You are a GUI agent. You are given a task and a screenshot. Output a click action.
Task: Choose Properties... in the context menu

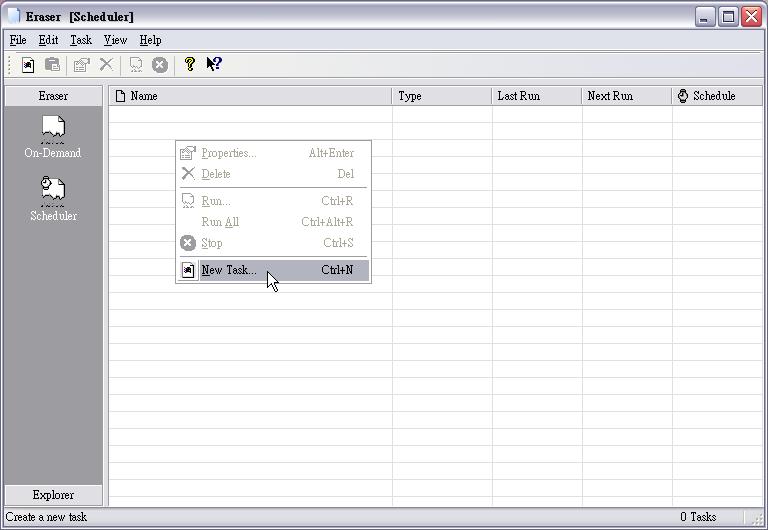pyautogui.click(x=273, y=153)
